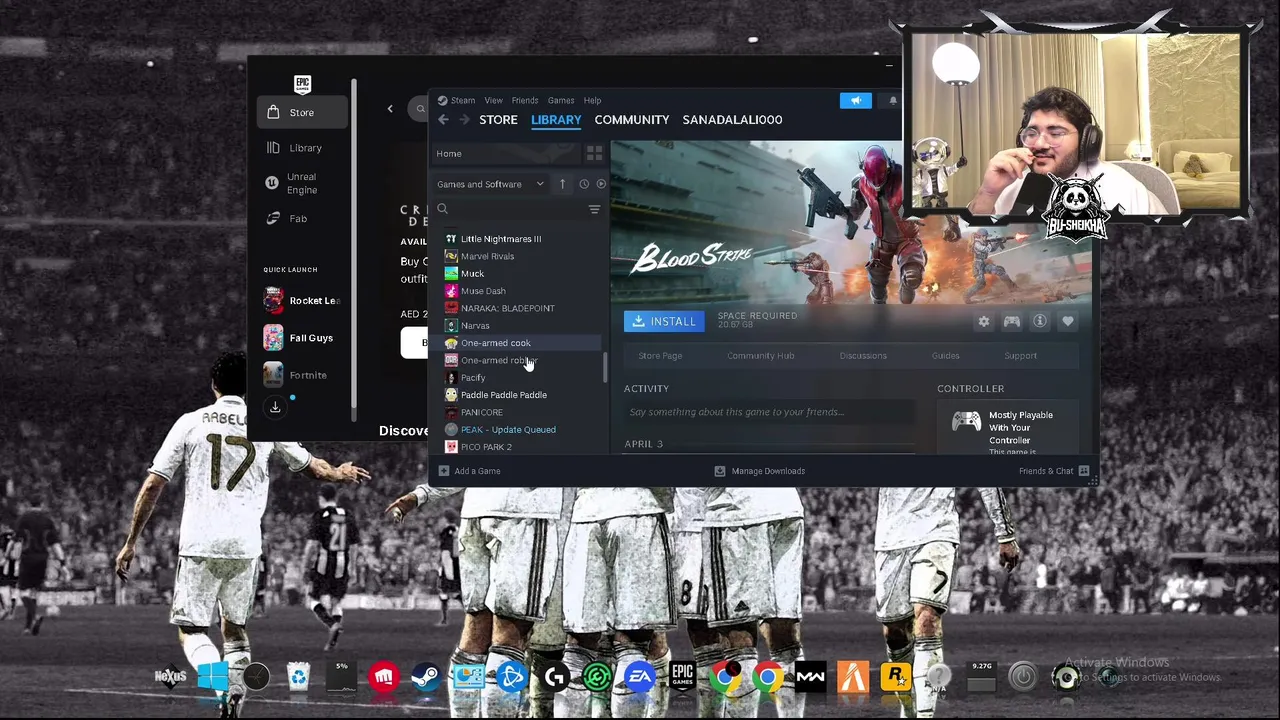
Task: Open Epic Games launcher from the dock
Action: tap(683, 677)
